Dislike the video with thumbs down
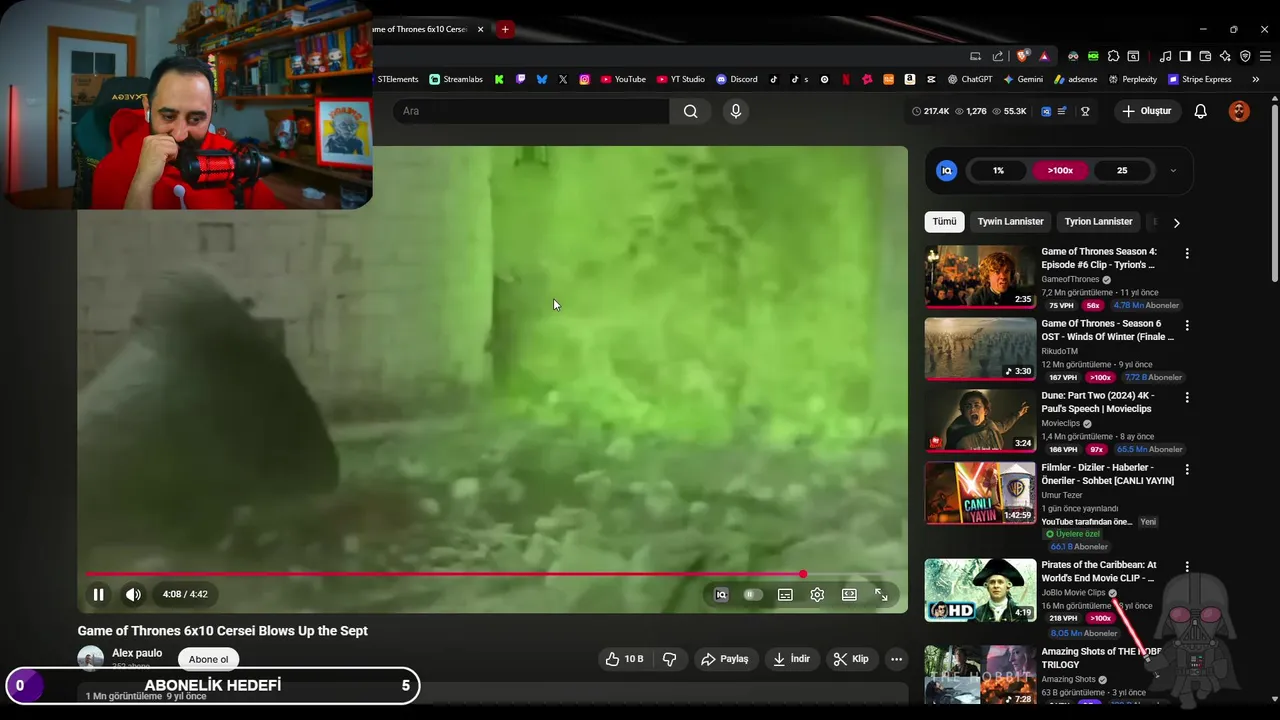Image resolution: width=1280 pixels, height=720 pixels. pyautogui.click(x=669, y=659)
